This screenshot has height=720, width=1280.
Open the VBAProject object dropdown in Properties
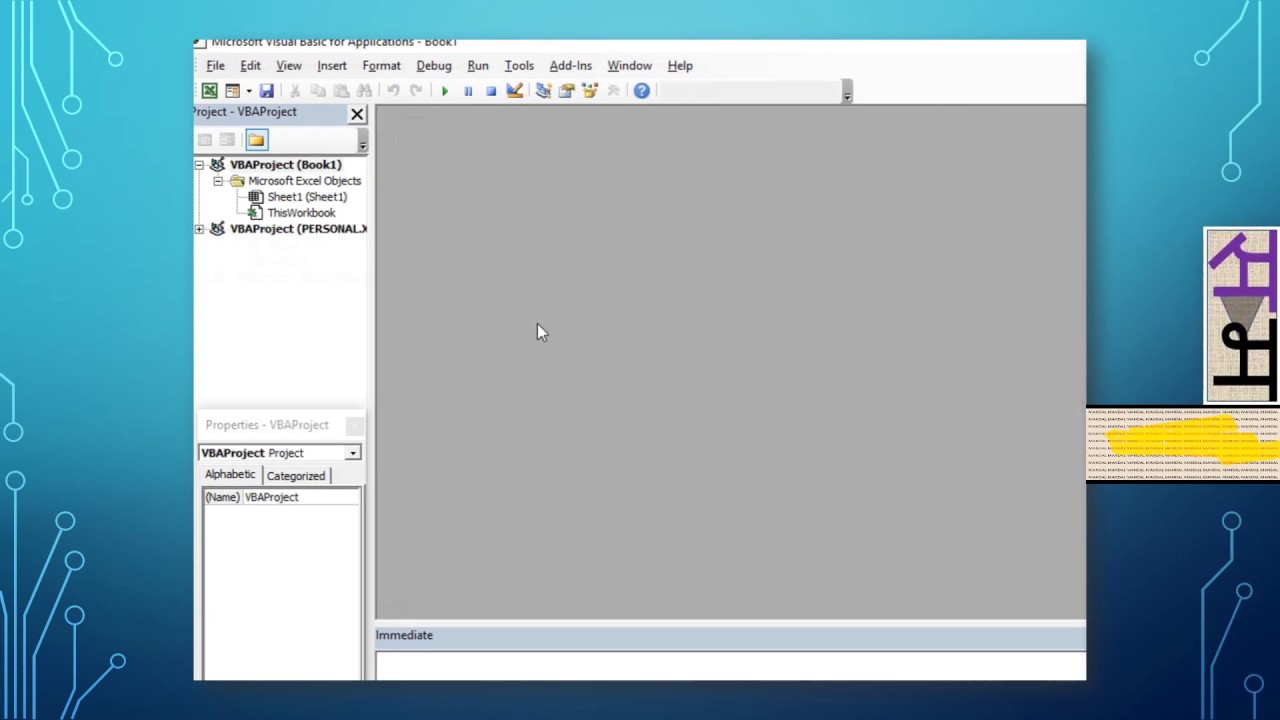[353, 453]
